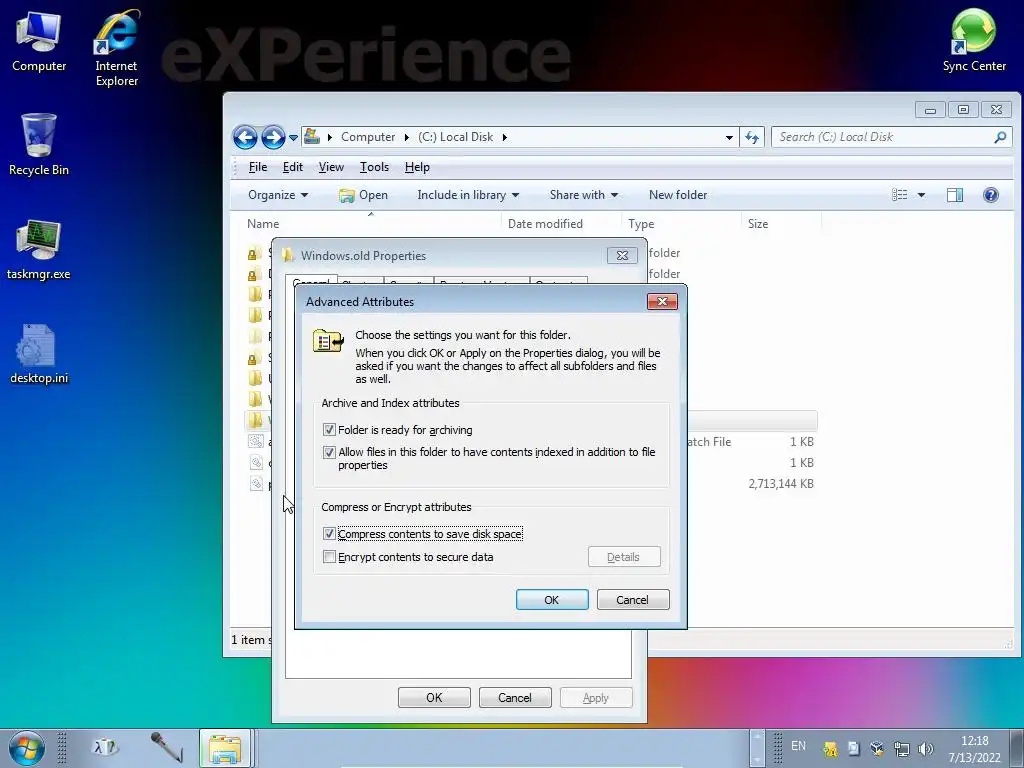The image size is (1024, 768).
Task: Click the Windows Start orb
Action: click(x=27, y=748)
